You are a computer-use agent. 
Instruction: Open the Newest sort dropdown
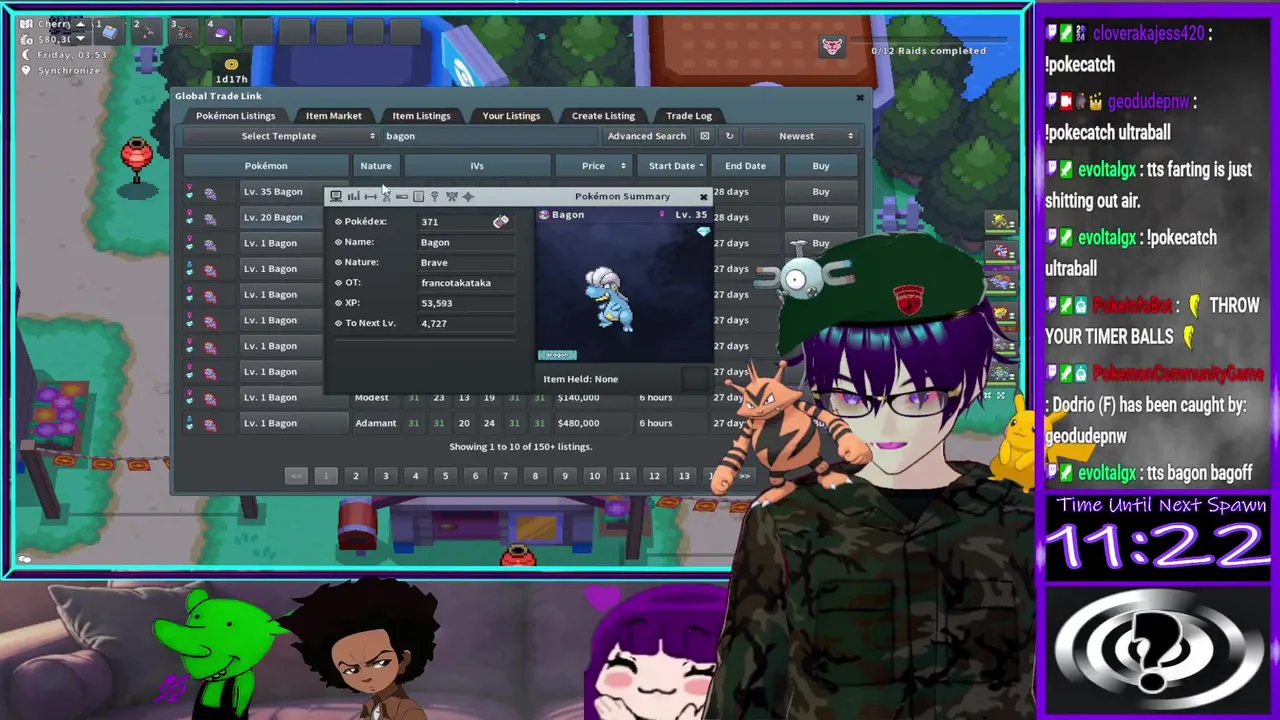[x=803, y=136]
